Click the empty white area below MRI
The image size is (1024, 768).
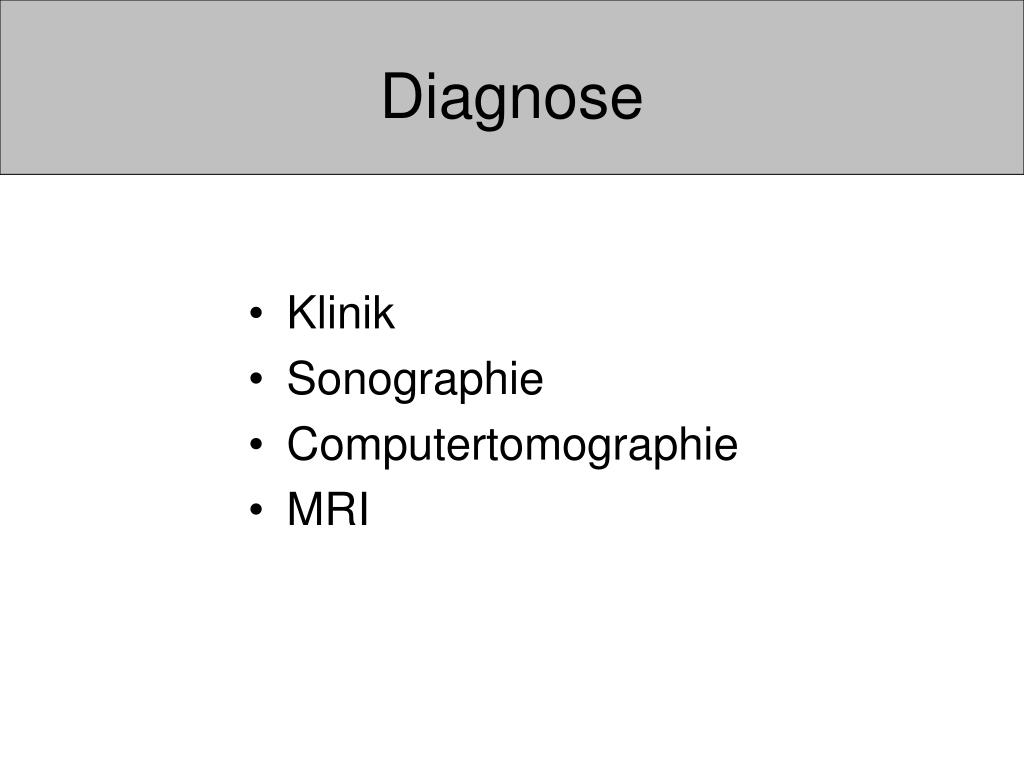click(x=512, y=640)
